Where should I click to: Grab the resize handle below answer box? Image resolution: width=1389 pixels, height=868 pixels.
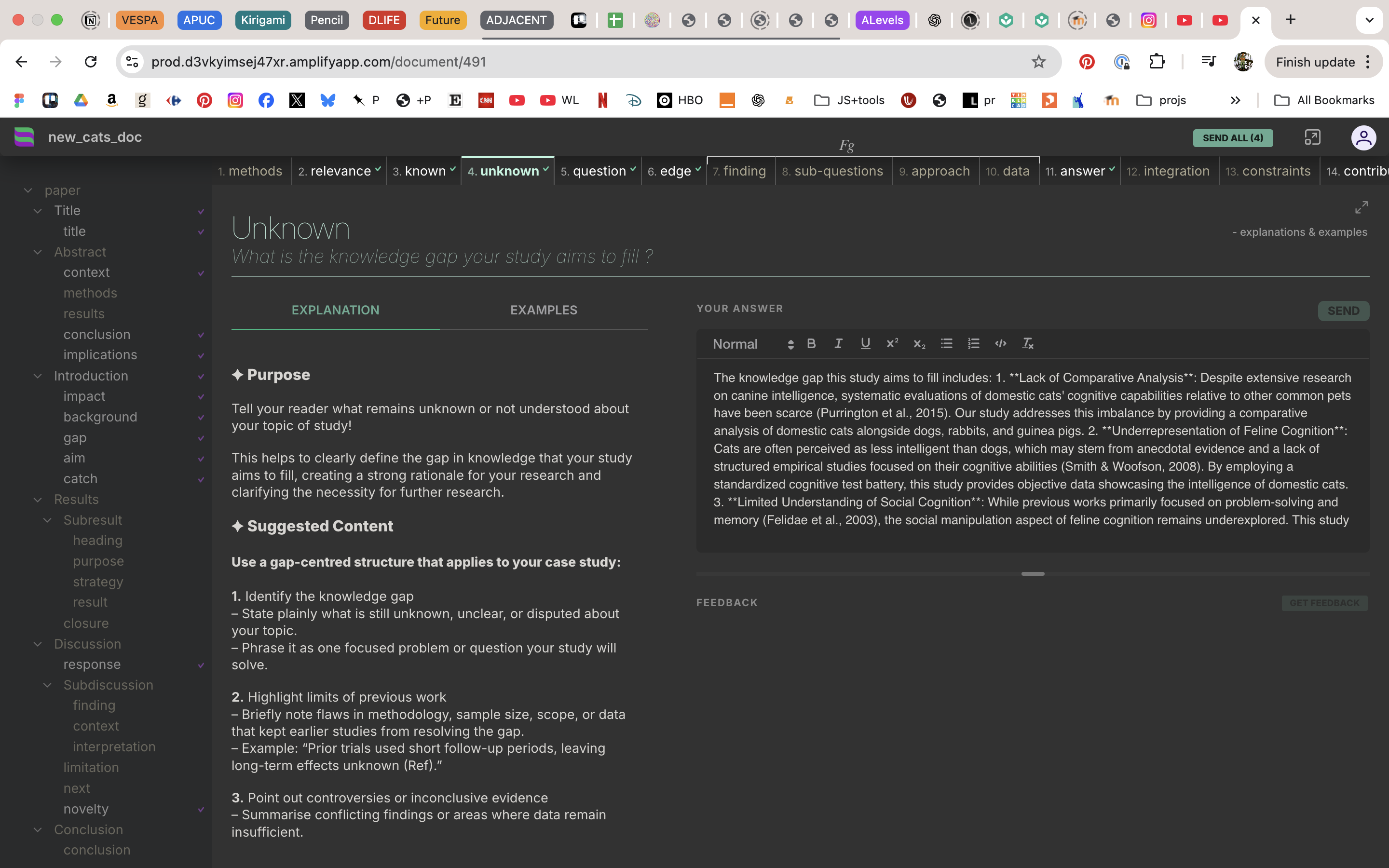pyautogui.click(x=1033, y=573)
